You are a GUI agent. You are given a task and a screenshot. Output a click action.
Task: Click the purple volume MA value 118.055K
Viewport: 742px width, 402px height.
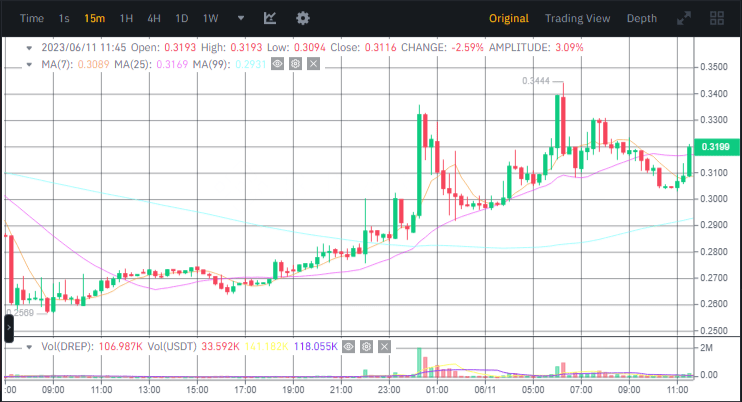[316, 347]
